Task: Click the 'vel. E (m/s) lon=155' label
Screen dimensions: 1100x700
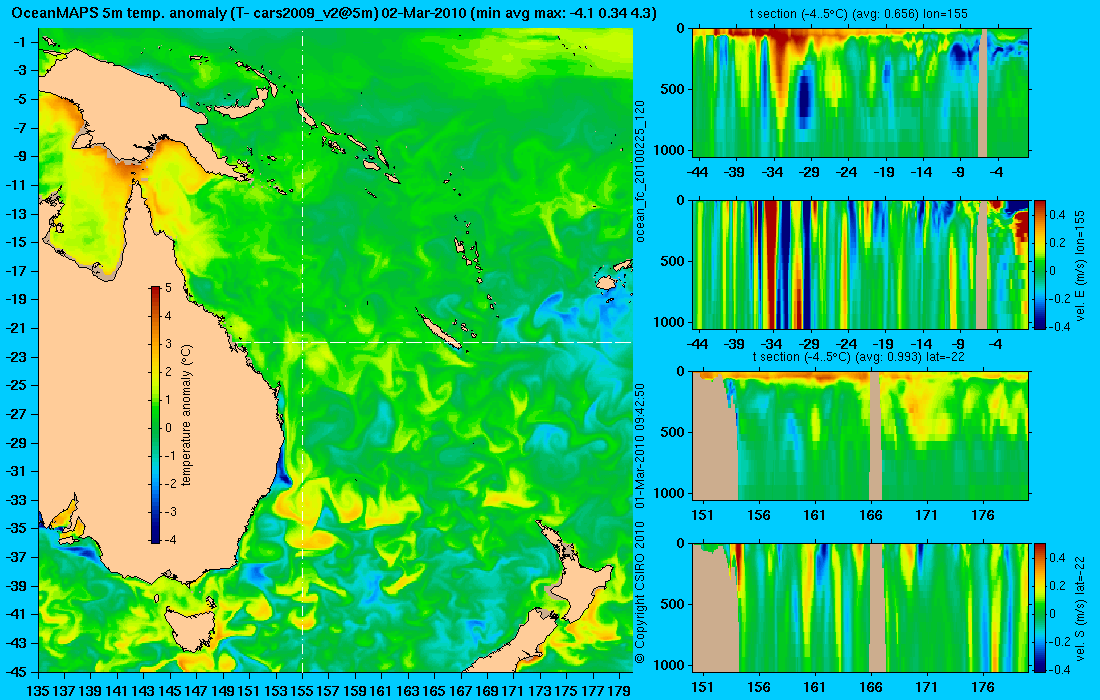Action: coord(1080,265)
